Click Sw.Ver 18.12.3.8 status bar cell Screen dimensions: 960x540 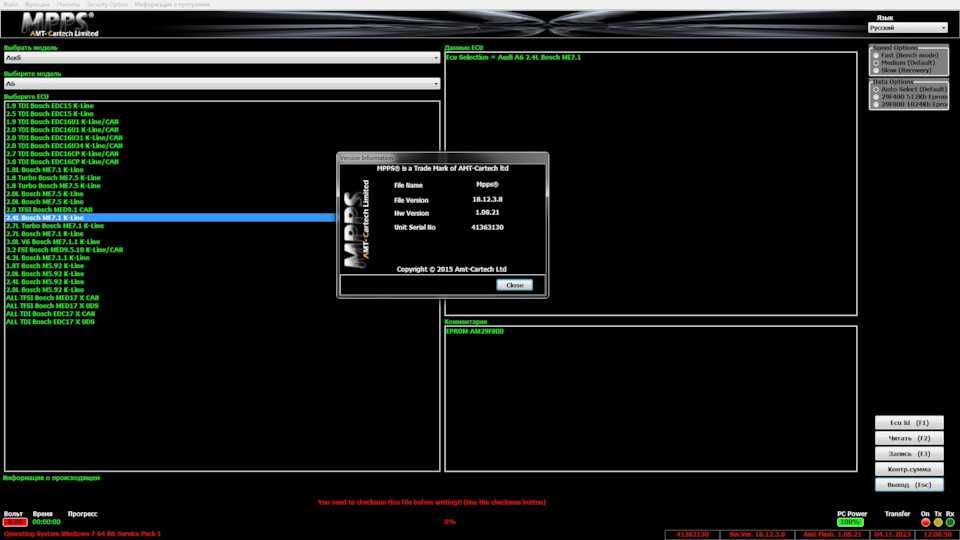tap(757, 534)
